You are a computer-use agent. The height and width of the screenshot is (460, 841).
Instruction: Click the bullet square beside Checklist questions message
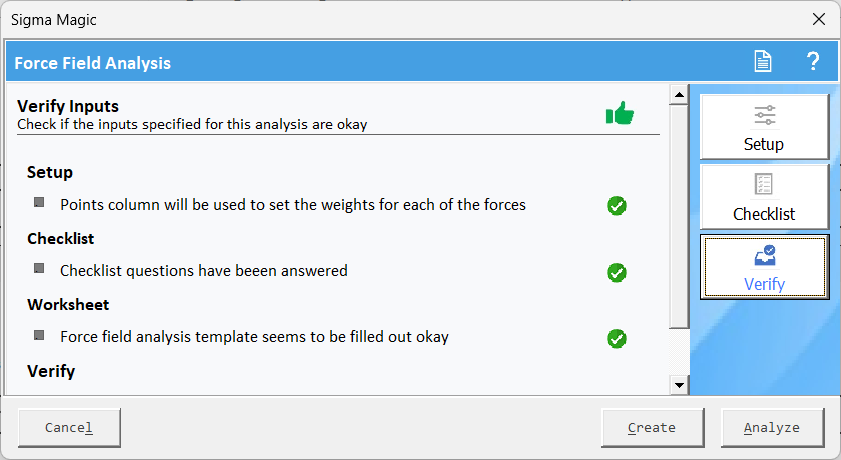pos(39,268)
